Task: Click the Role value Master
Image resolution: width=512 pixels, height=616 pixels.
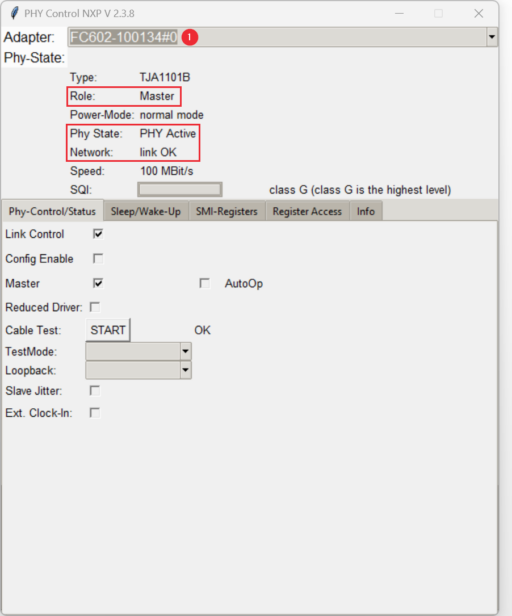Action: (x=157, y=96)
